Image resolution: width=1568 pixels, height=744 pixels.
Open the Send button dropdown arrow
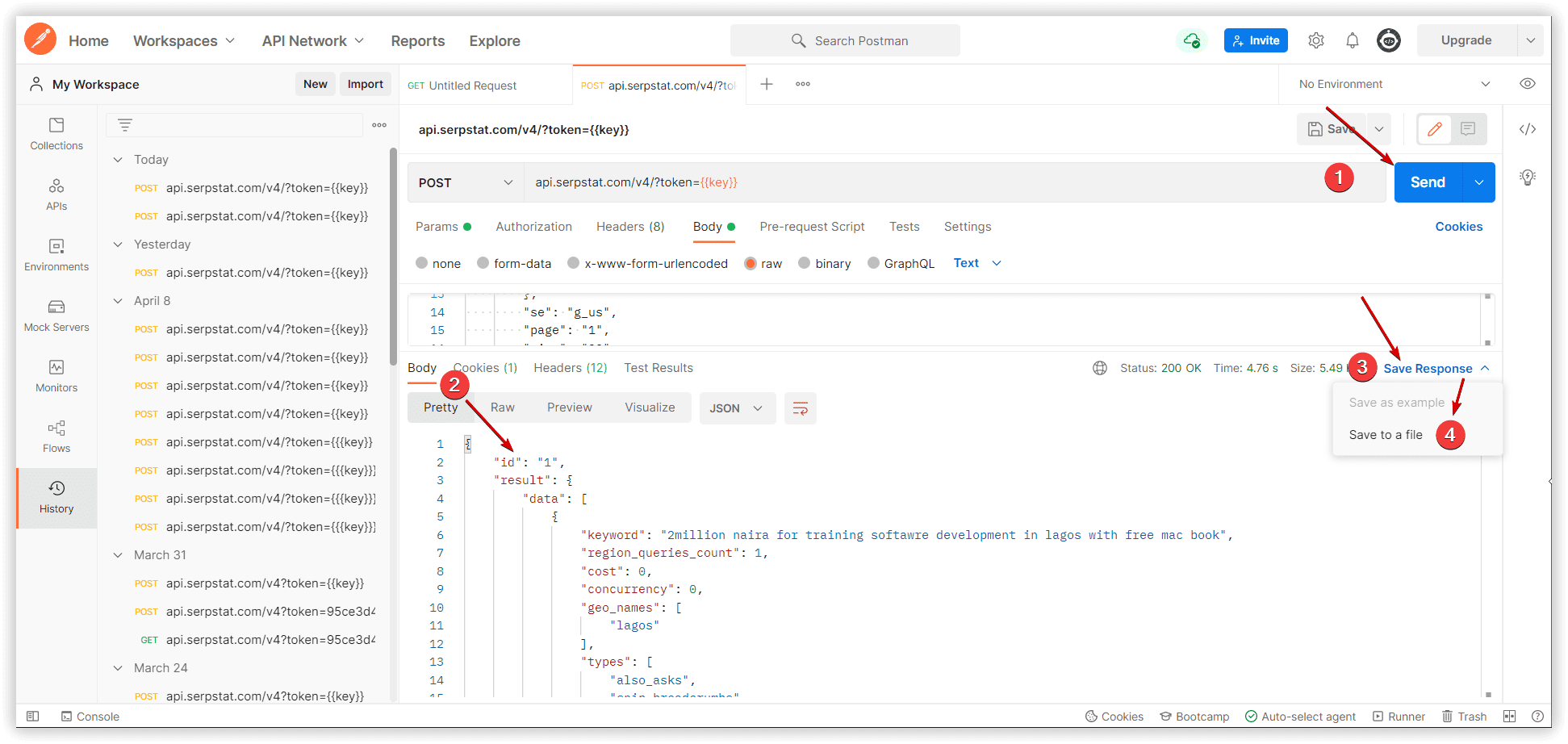pyautogui.click(x=1479, y=182)
